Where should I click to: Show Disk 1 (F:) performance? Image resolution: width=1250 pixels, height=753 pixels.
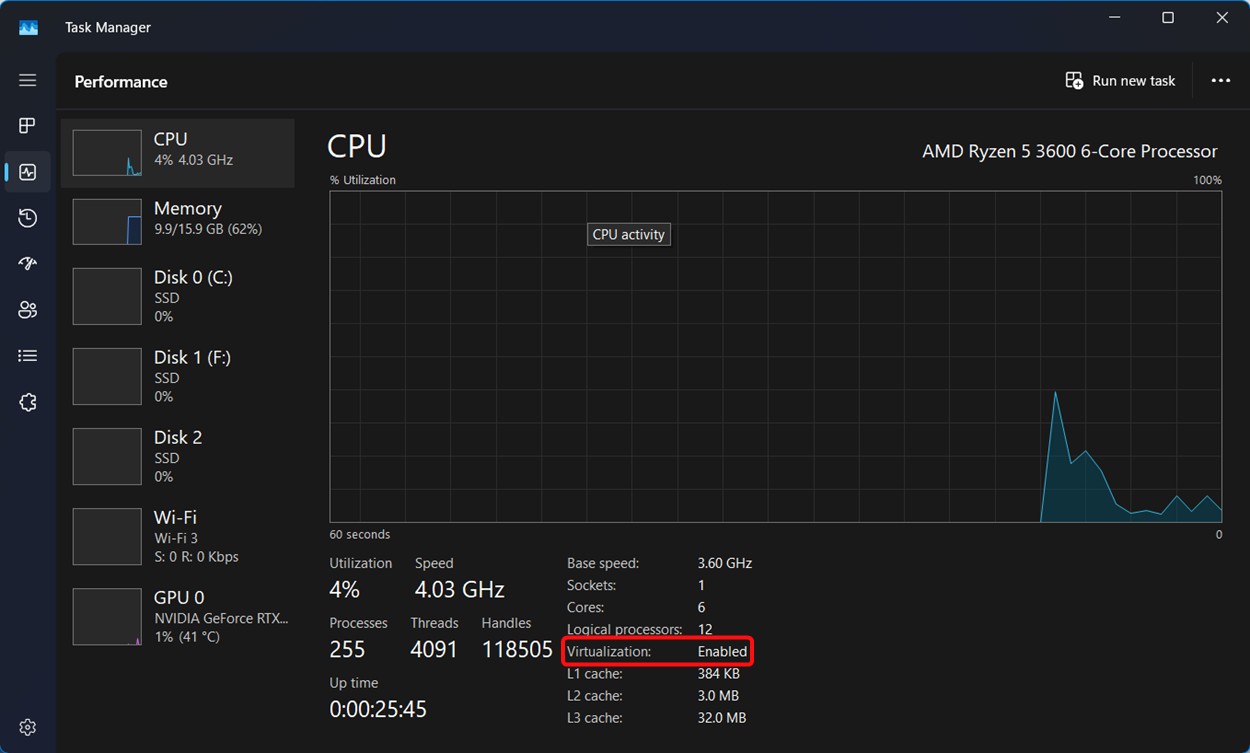[178, 376]
